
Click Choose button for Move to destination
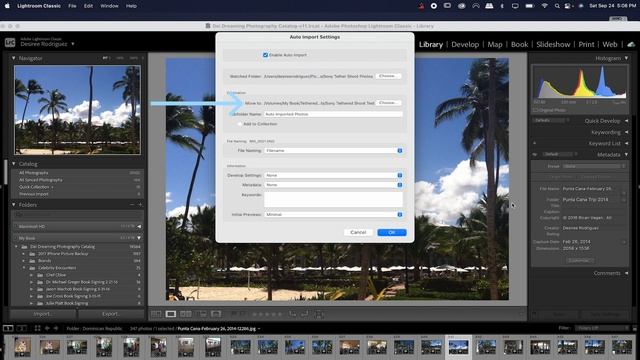388,103
